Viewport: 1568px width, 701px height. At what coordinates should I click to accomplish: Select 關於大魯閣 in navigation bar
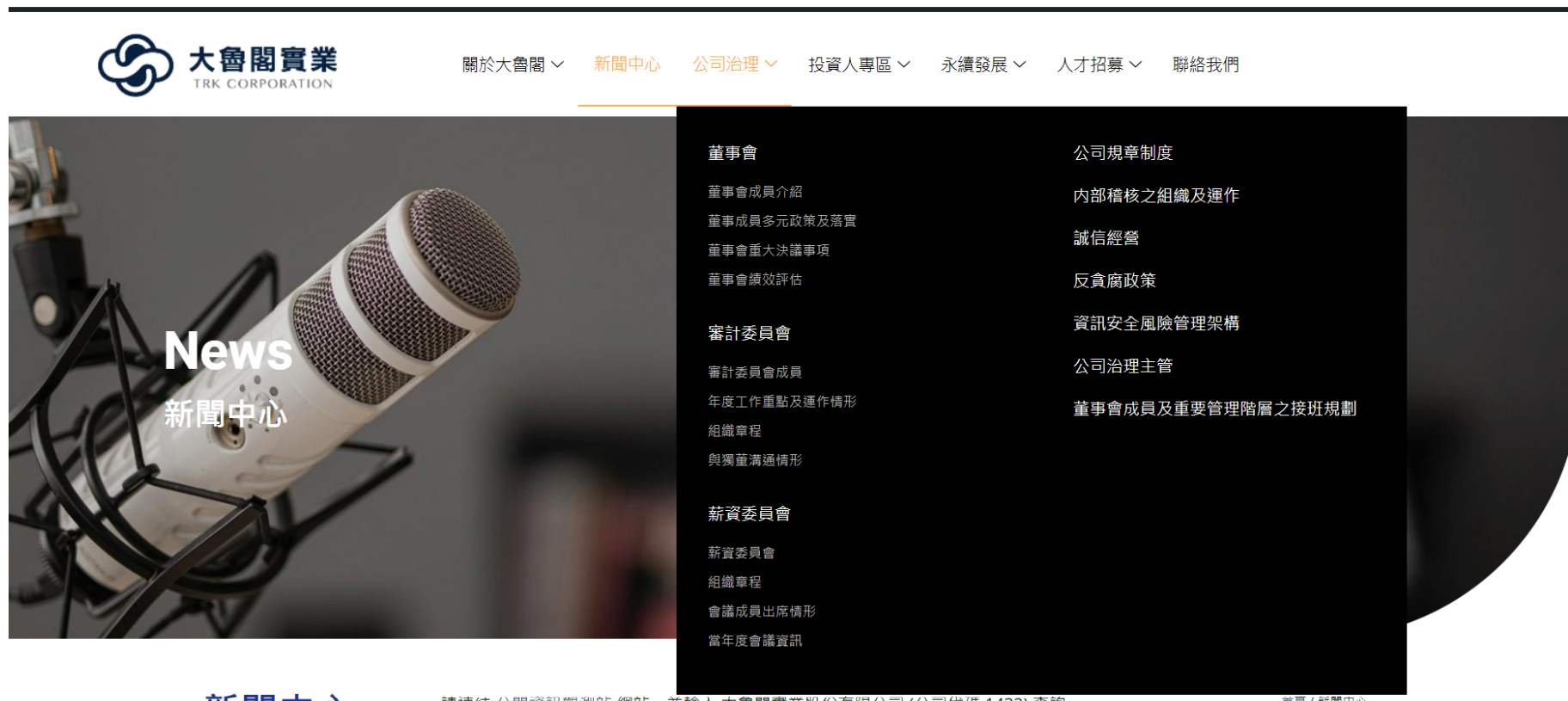click(504, 65)
